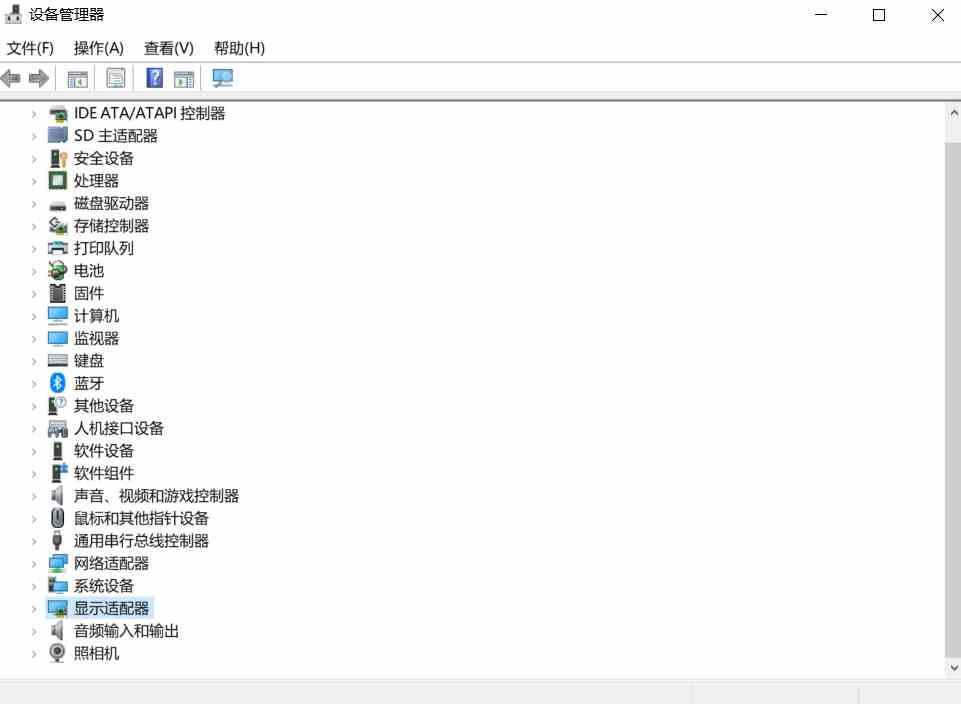Expand the 监视器 node chevron
The image size is (961, 704).
(34, 339)
